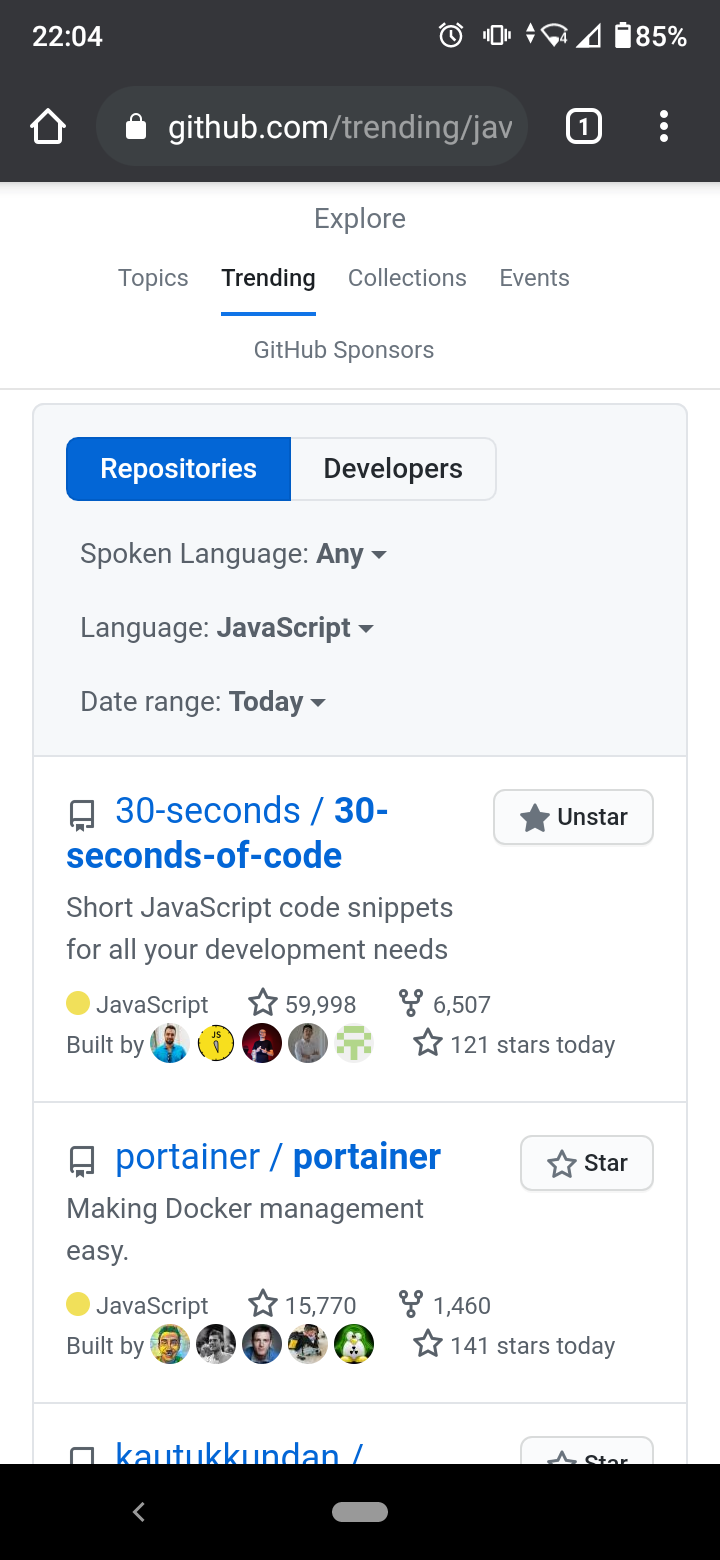Open Chrome's three-dot menu
Viewport: 720px width, 1560px height.
pos(663,126)
